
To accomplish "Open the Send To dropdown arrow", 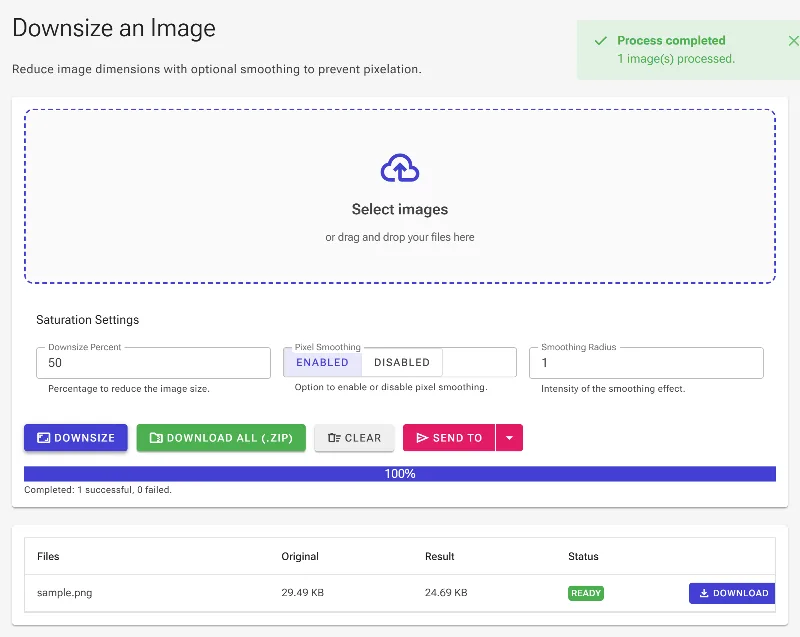I will pyautogui.click(x=509, y=438).
